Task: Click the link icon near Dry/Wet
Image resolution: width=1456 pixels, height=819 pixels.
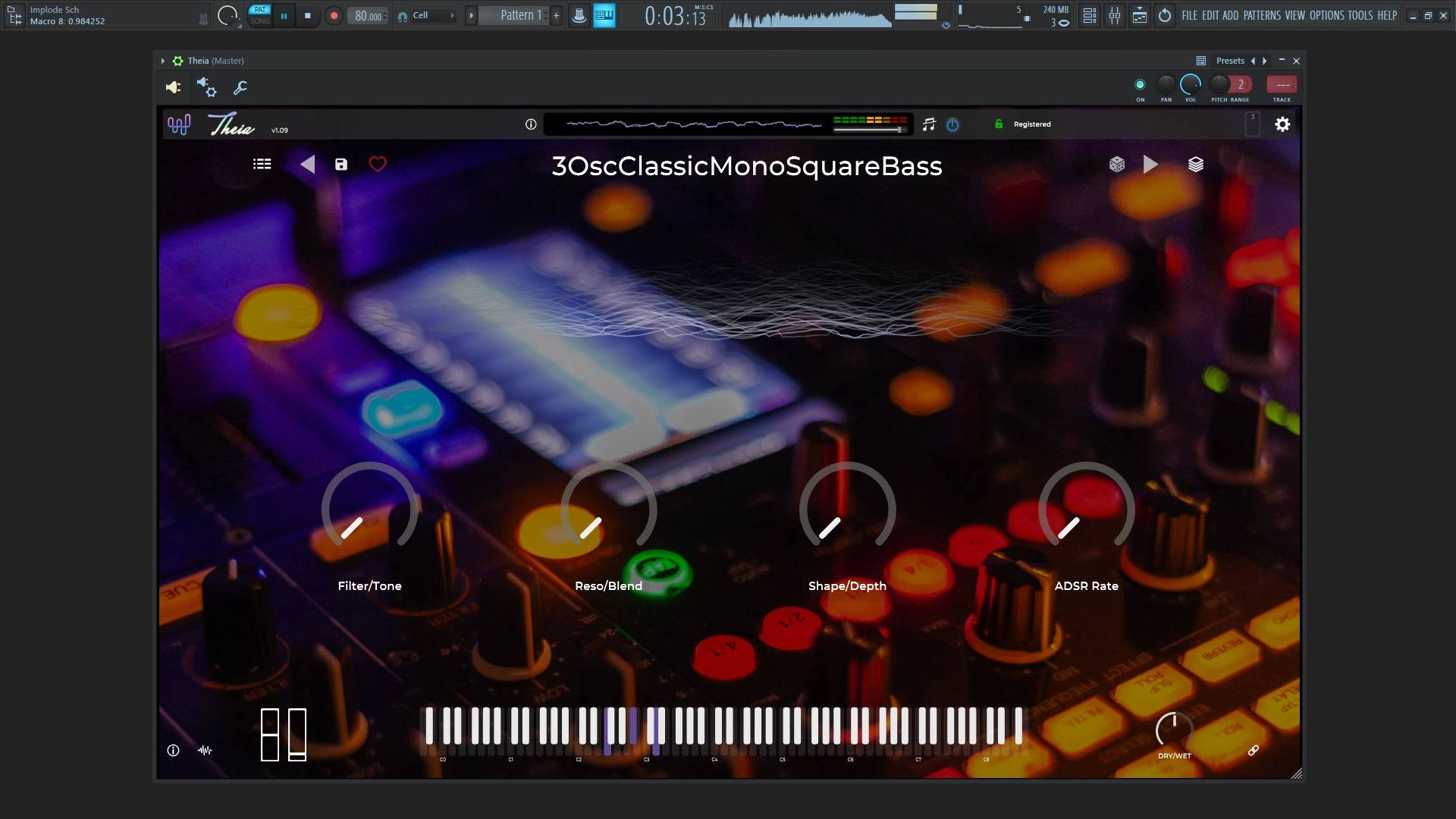Action: 1254,750
